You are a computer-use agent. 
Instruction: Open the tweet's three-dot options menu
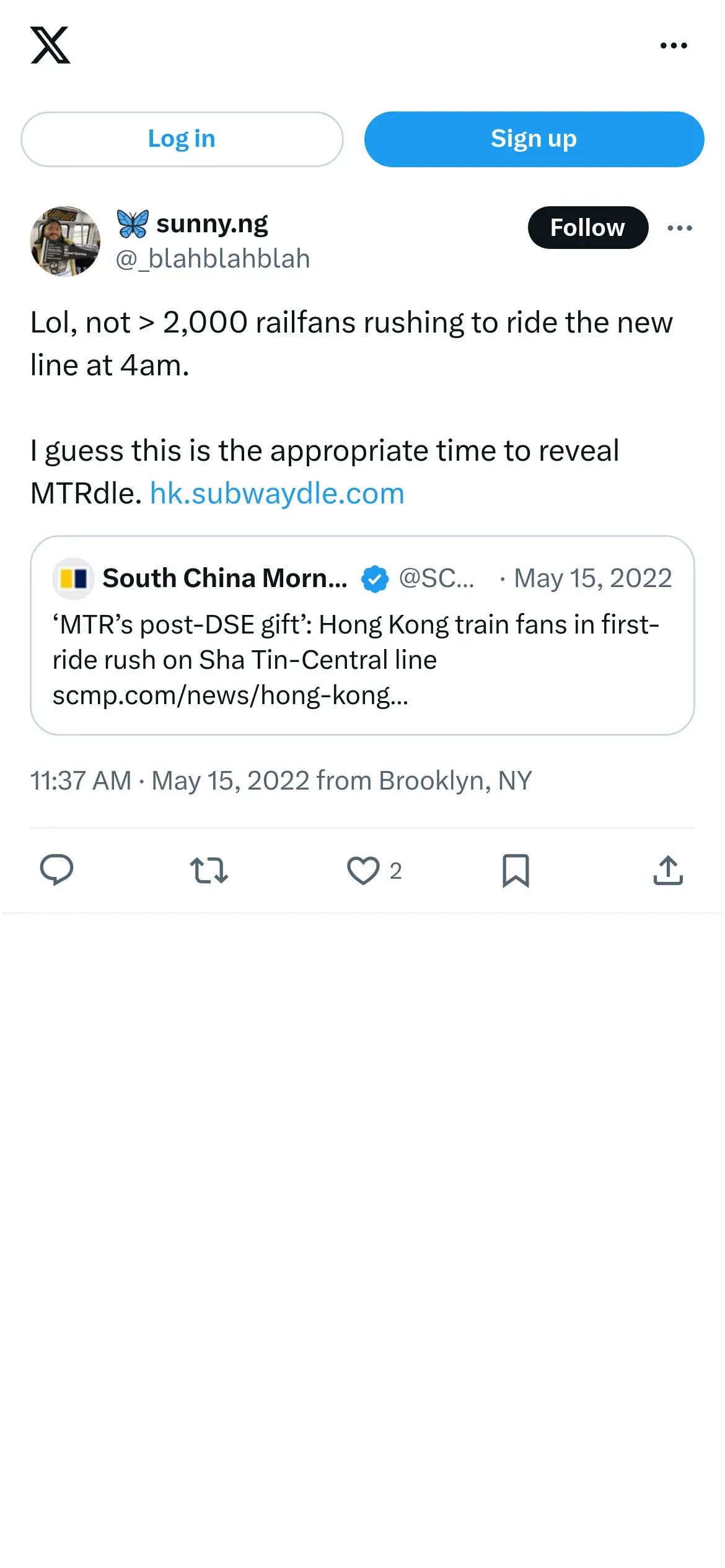[x=680, y=228]
